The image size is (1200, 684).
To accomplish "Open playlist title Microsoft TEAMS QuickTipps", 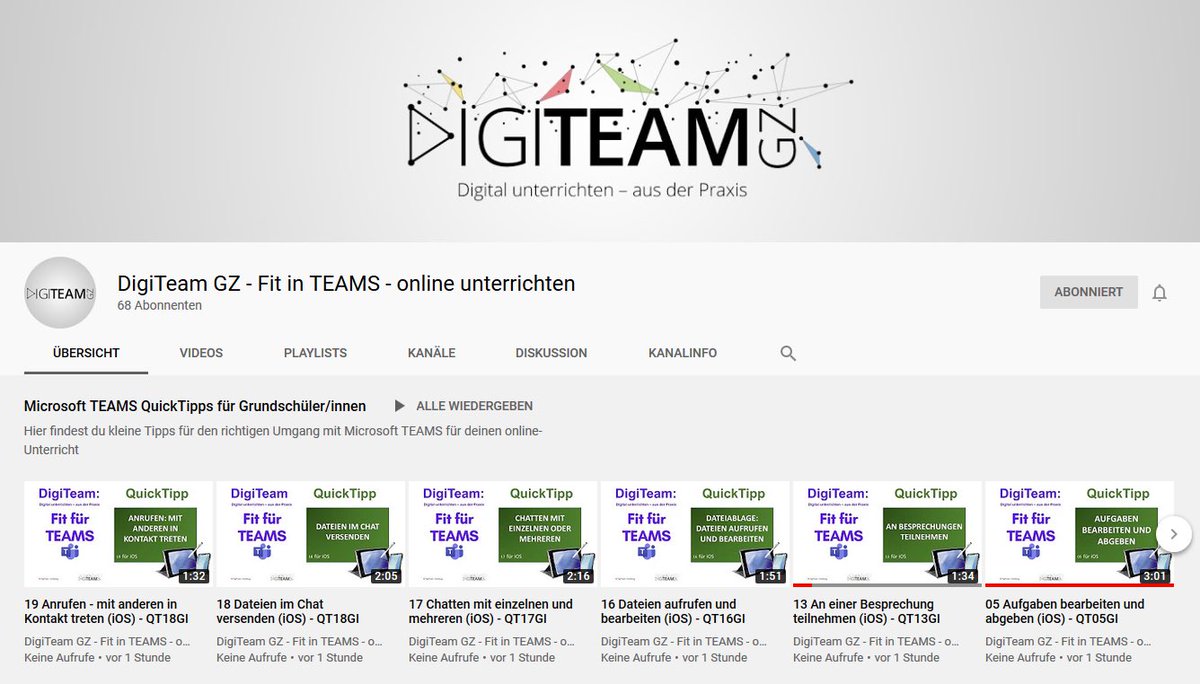I will (195, 406).
